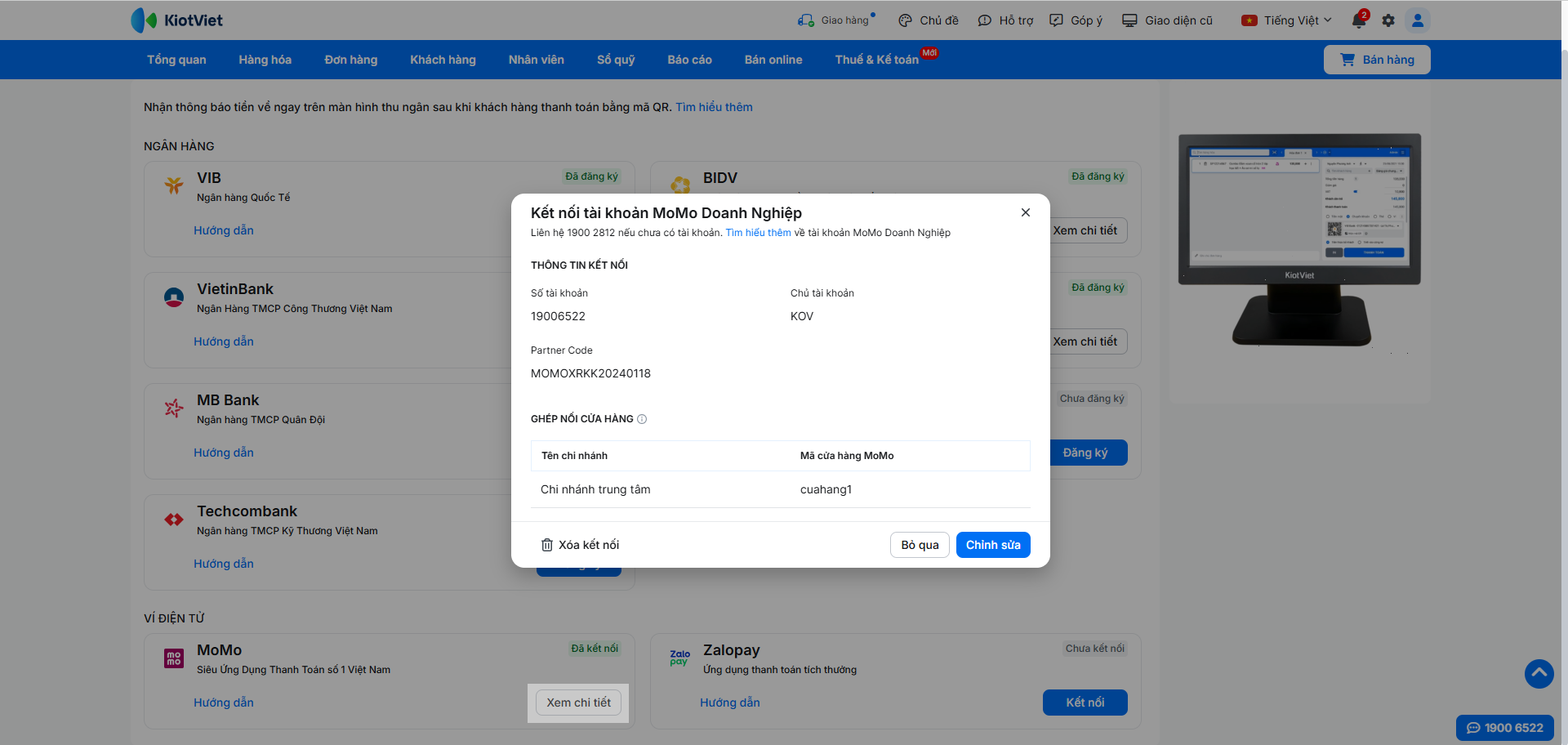This screenshot has height=745, width=1568.
Task: Click the VietinBank logo
Action: pyautogui.click(x=174, y=297)
